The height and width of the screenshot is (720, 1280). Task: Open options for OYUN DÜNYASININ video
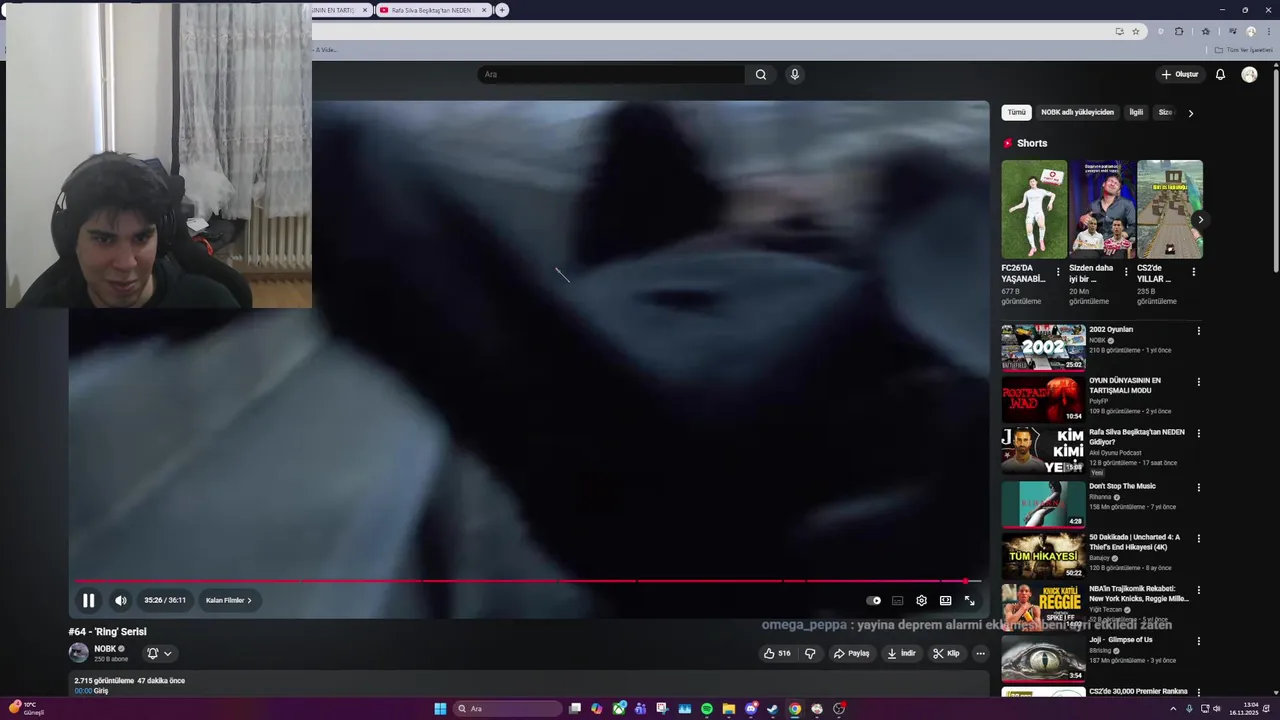[1198, 382]
